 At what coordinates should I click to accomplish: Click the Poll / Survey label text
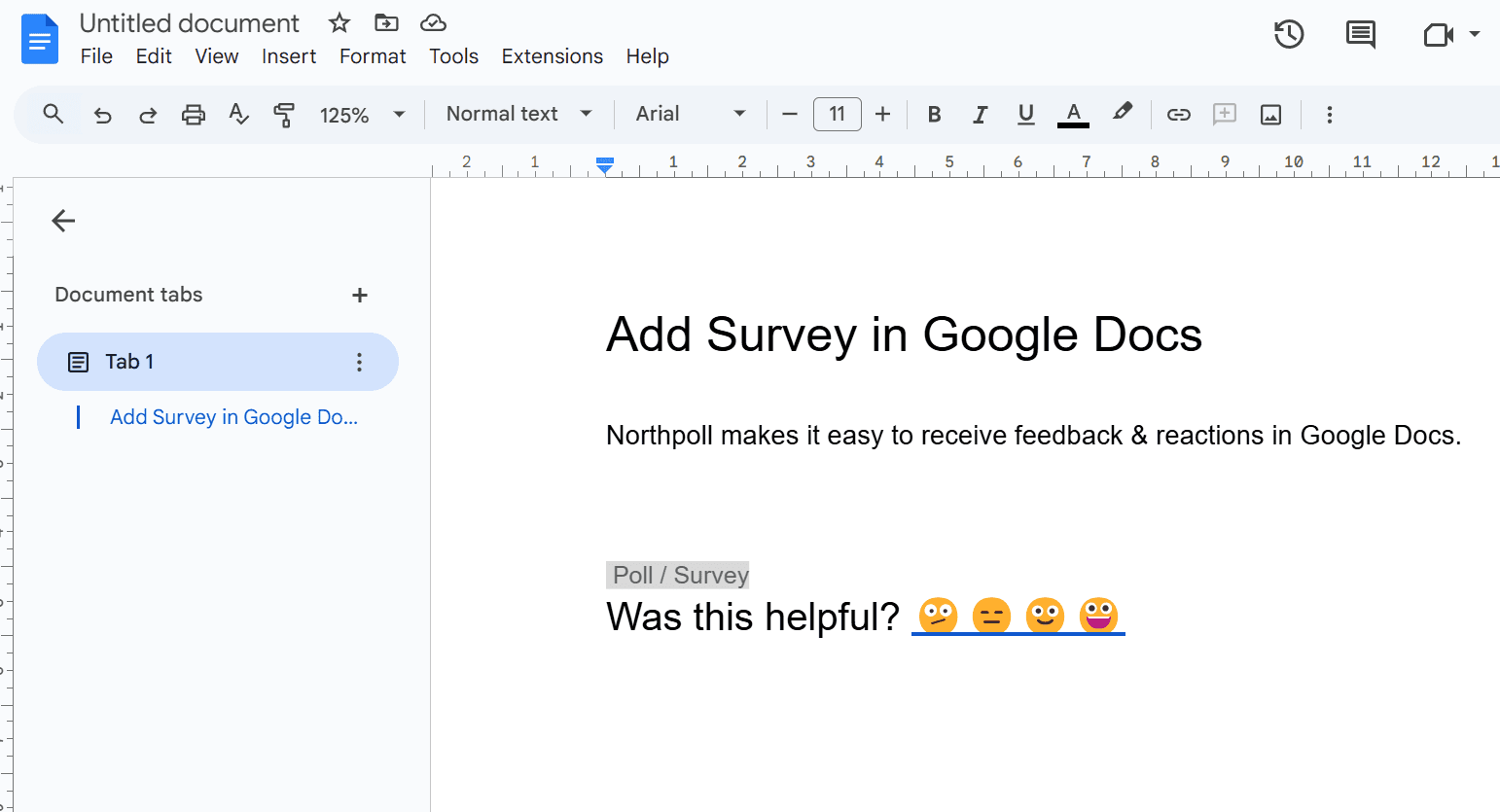pyautogui.click(x=680, y=575)
